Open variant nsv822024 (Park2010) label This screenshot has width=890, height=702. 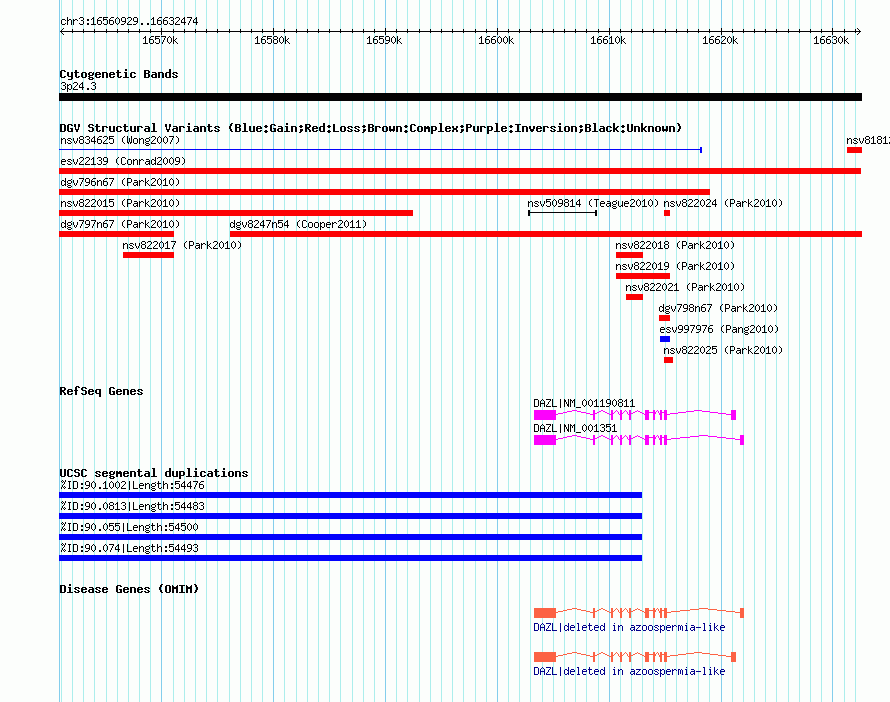(723, 203)
